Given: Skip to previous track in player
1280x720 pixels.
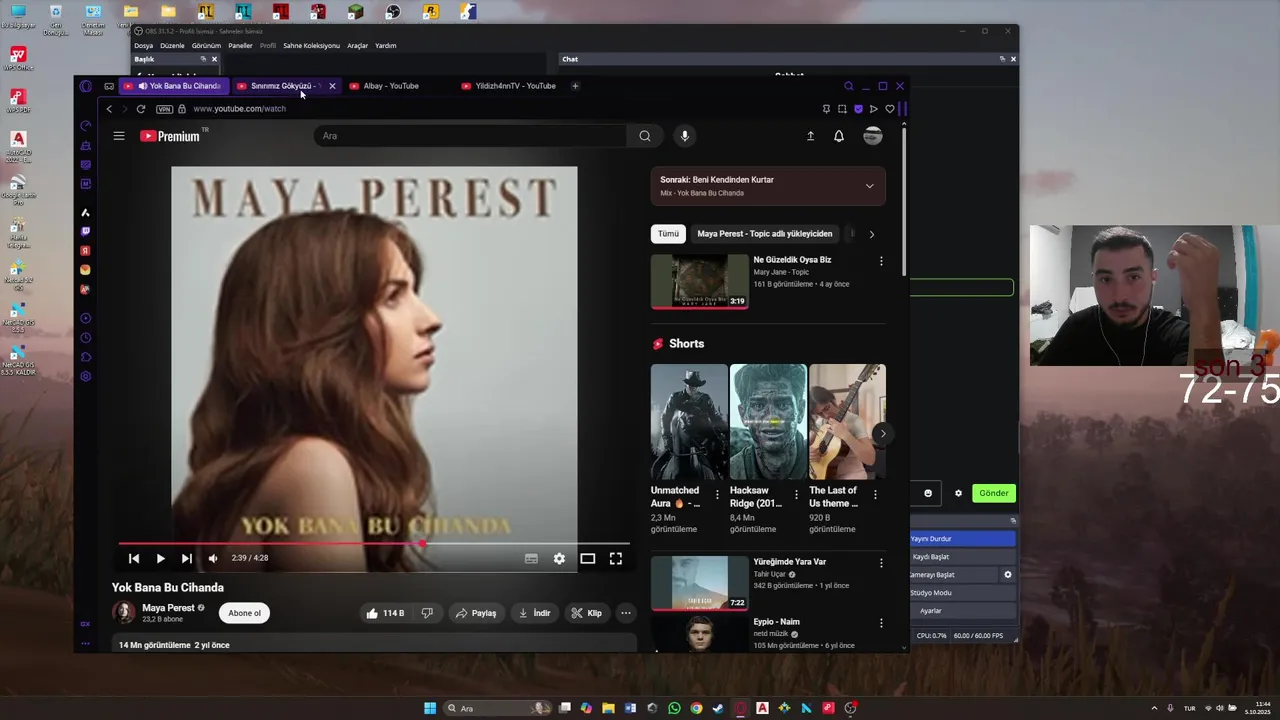Looking at the screenshot, I should pyautogui.click(x=134, y=558).
